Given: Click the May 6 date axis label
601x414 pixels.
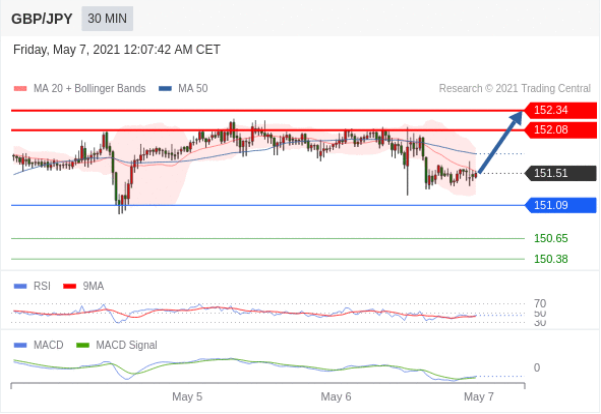Looking at the screenshot, I should (336, 396).
